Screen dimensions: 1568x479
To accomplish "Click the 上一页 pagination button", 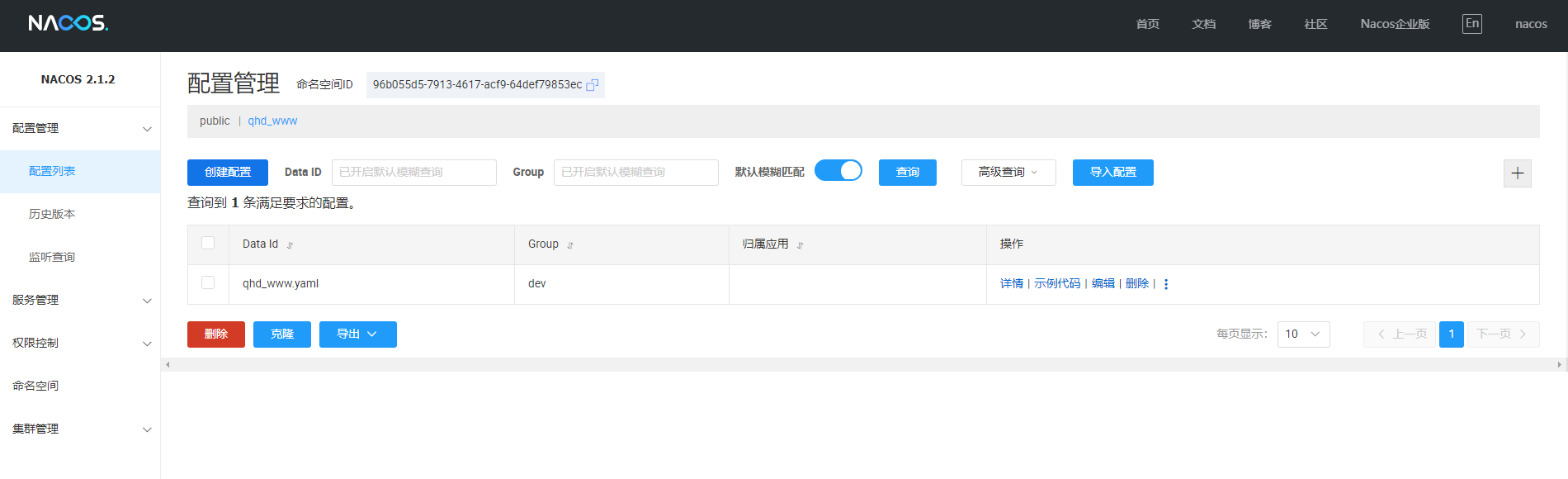I will click(x=1400, y=334).
